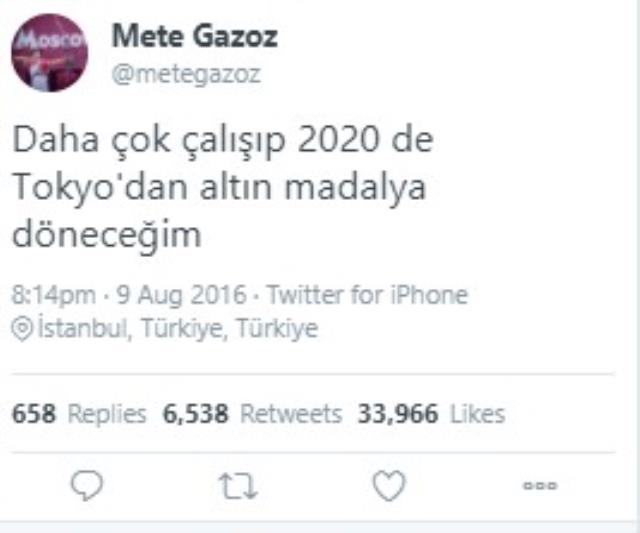
Task: Click the reply speech bubble icon
Action: click(87, 485)
